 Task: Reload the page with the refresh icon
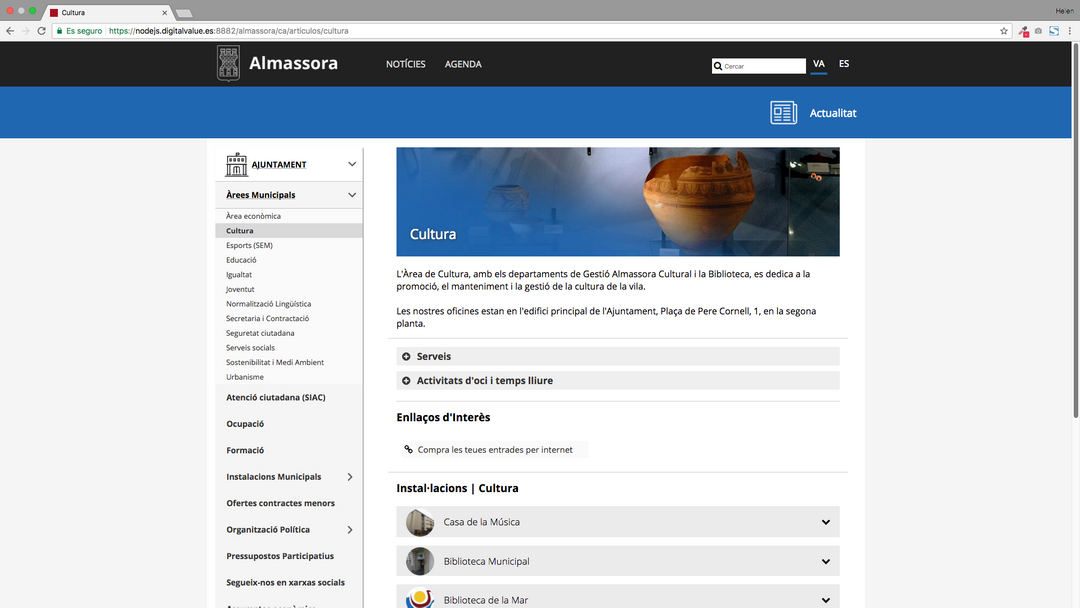coord(41,31)
